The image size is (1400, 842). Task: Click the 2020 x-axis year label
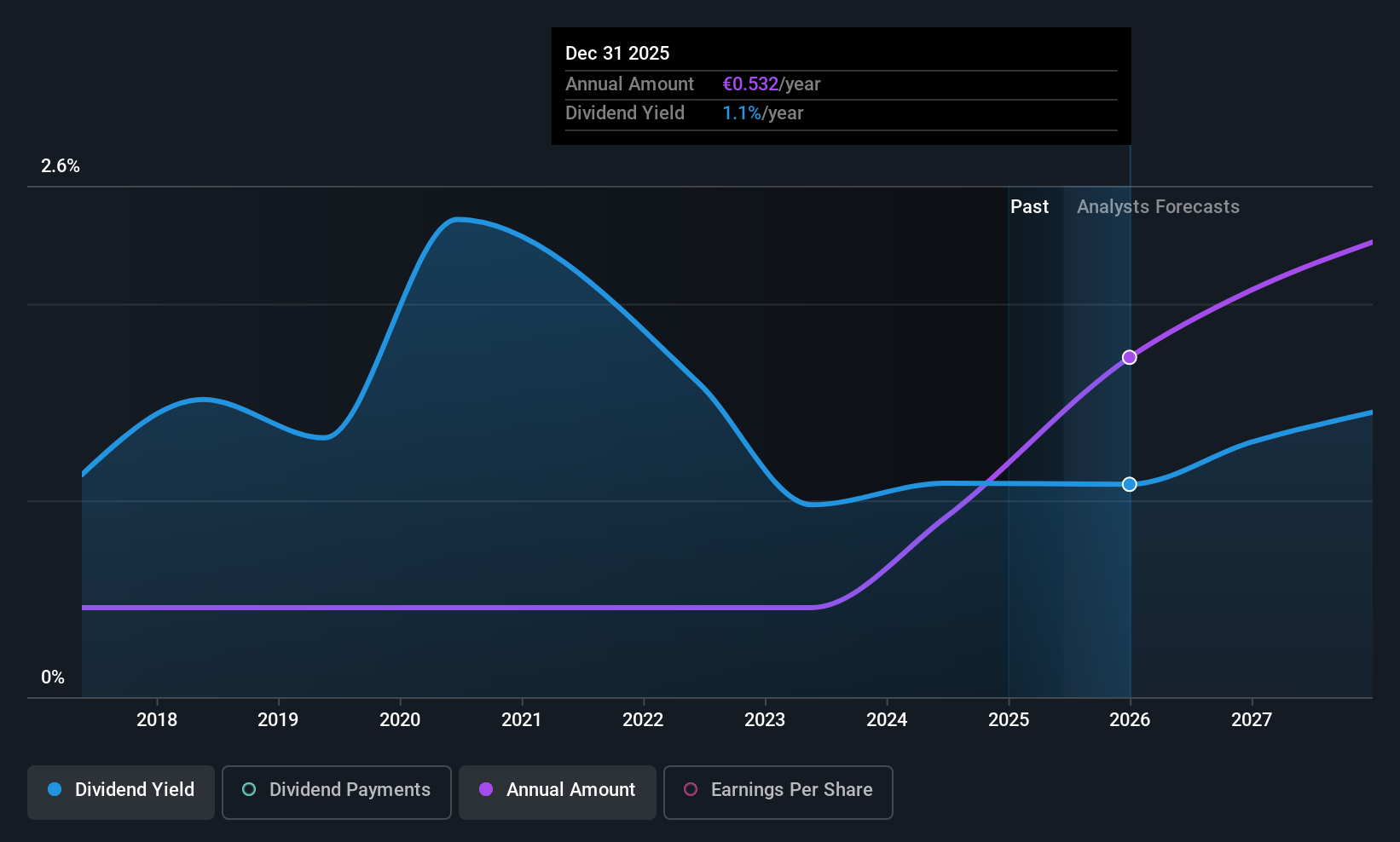point(400,720)
